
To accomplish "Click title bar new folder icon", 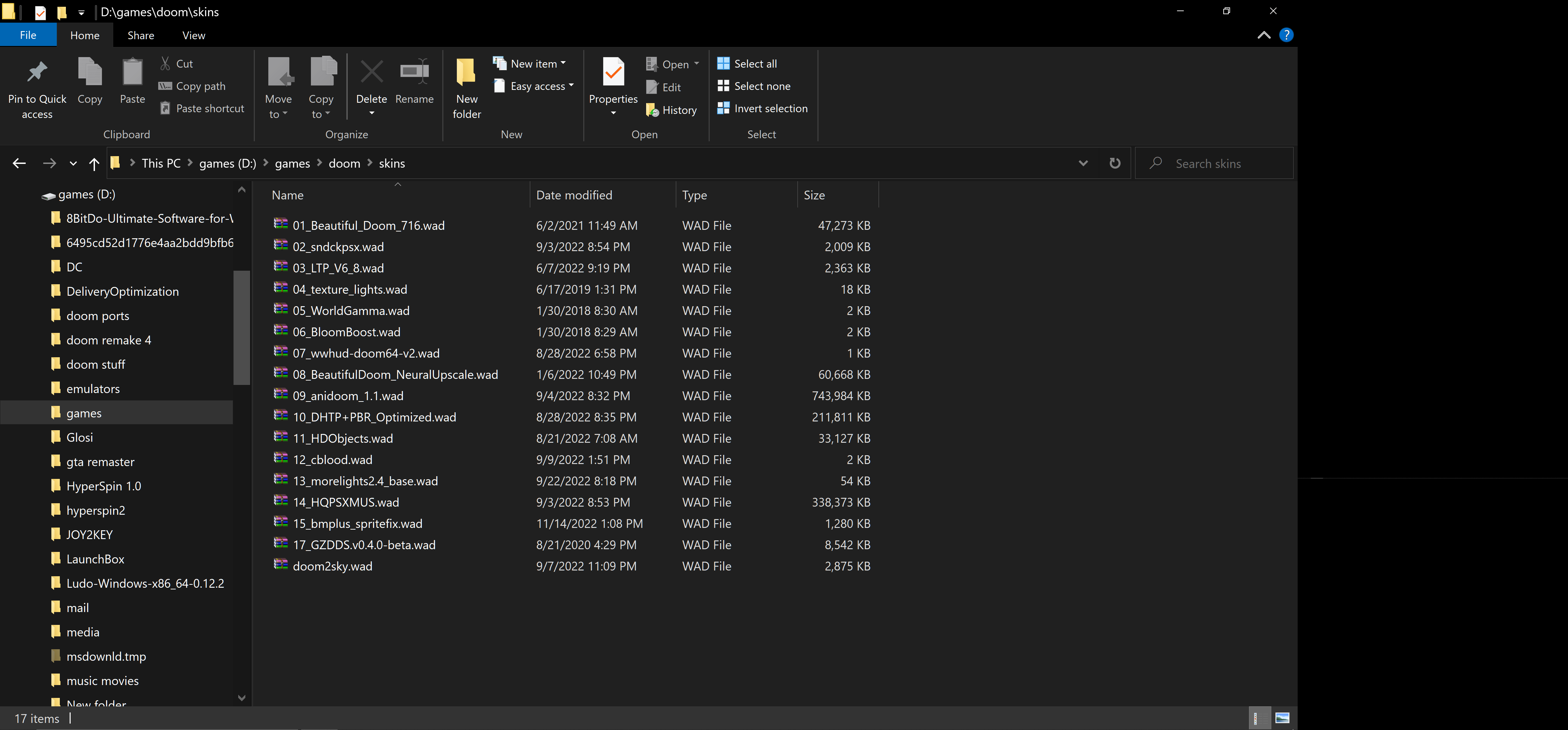I will [x=62, y=12].
